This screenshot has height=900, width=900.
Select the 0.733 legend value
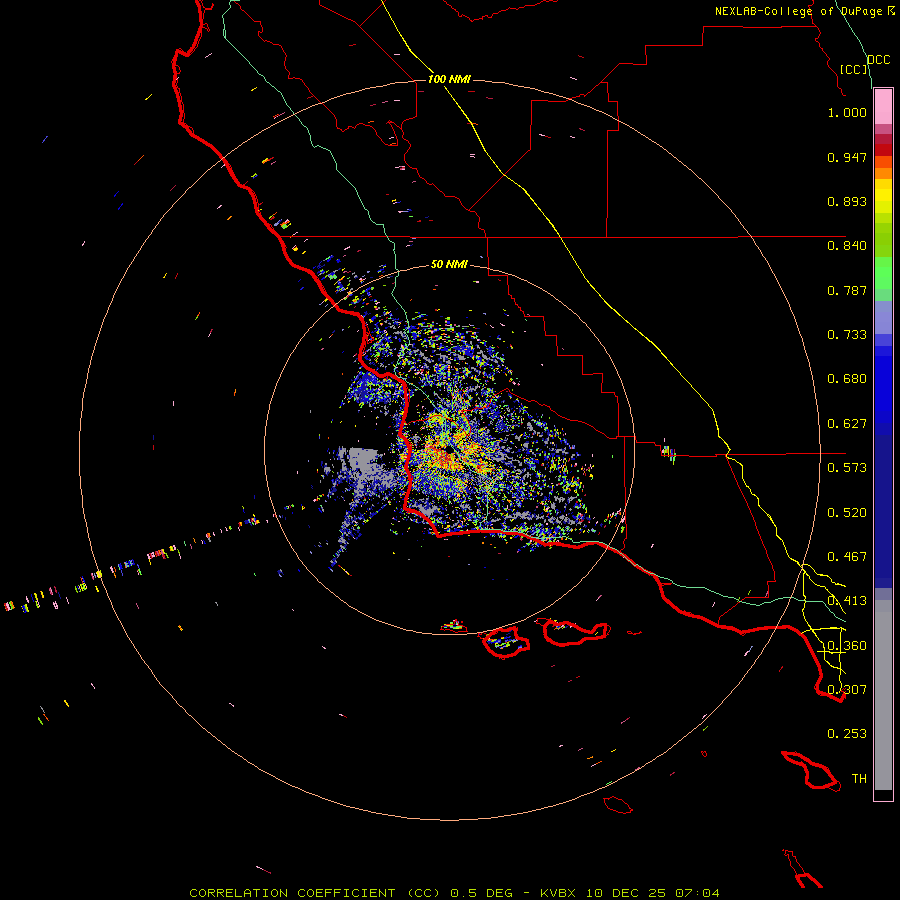[x=847, y=335]
